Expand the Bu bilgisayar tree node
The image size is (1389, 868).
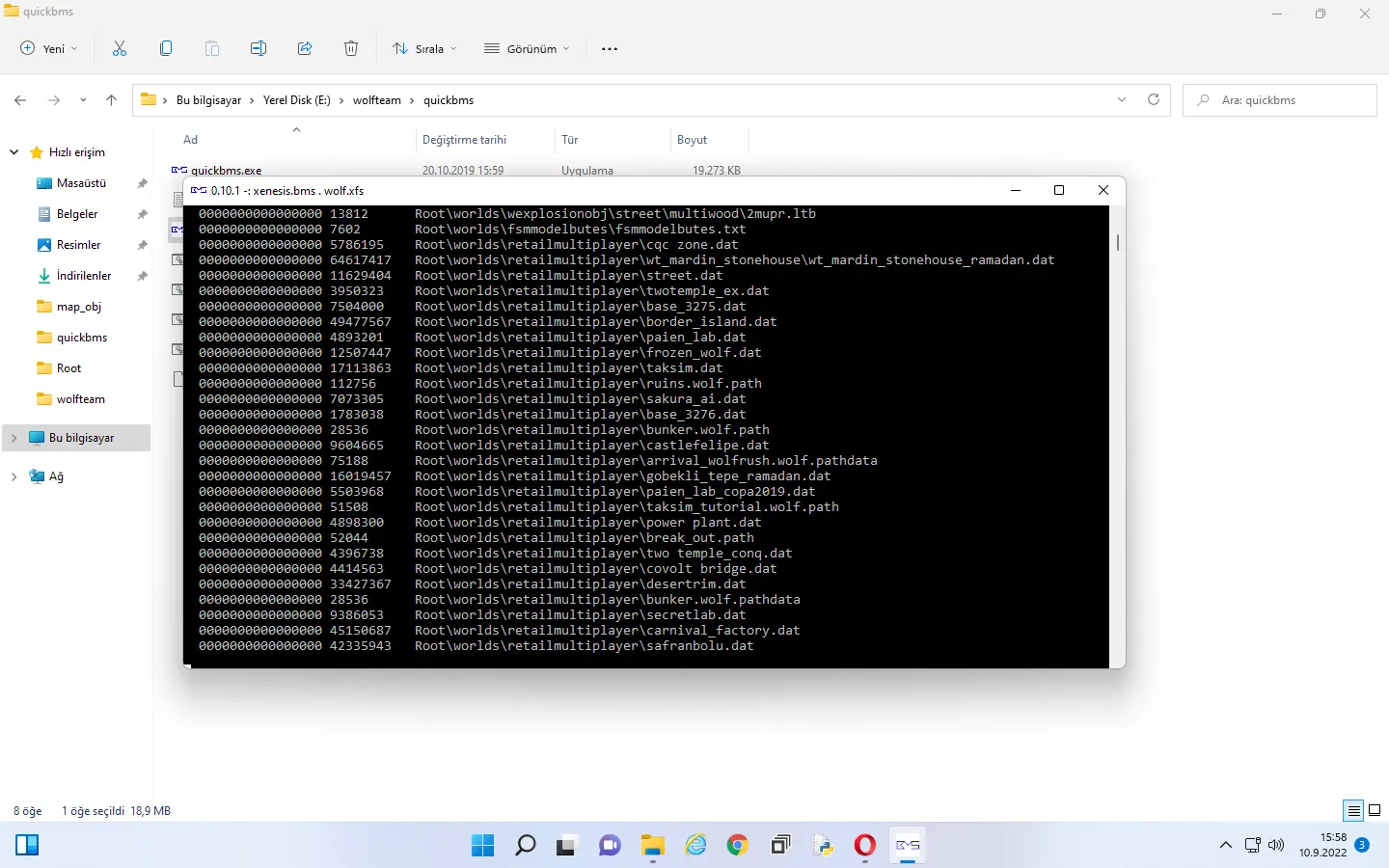pos(14,438)
